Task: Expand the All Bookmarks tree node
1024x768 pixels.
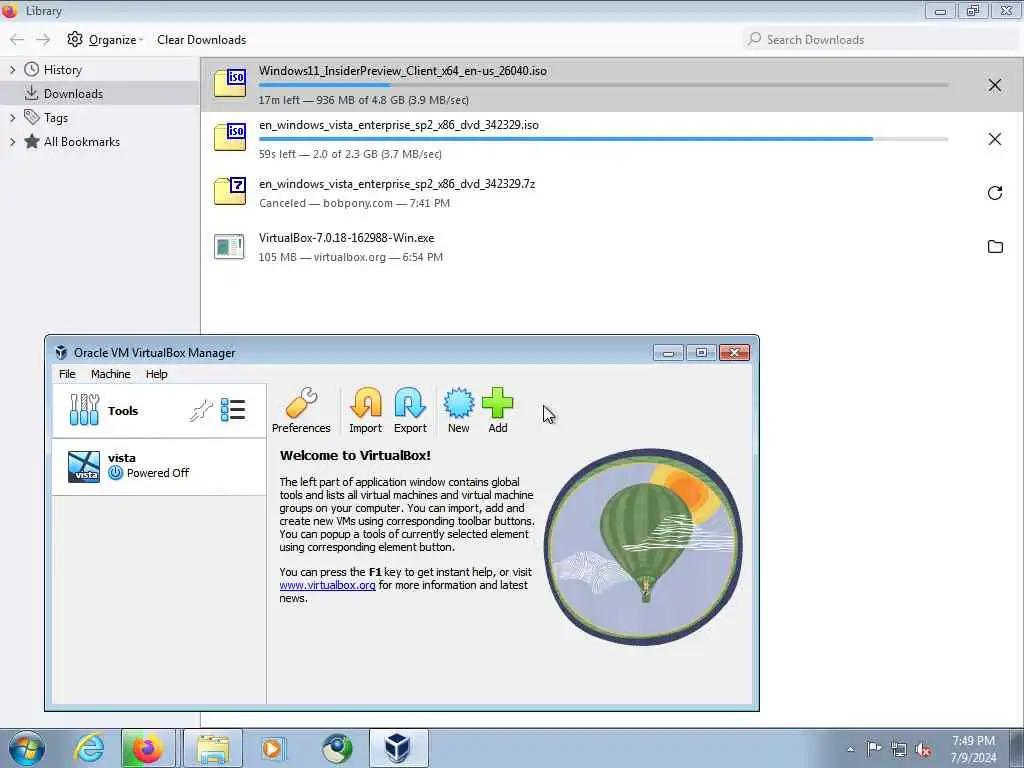Action: click(x=12, y=142)
